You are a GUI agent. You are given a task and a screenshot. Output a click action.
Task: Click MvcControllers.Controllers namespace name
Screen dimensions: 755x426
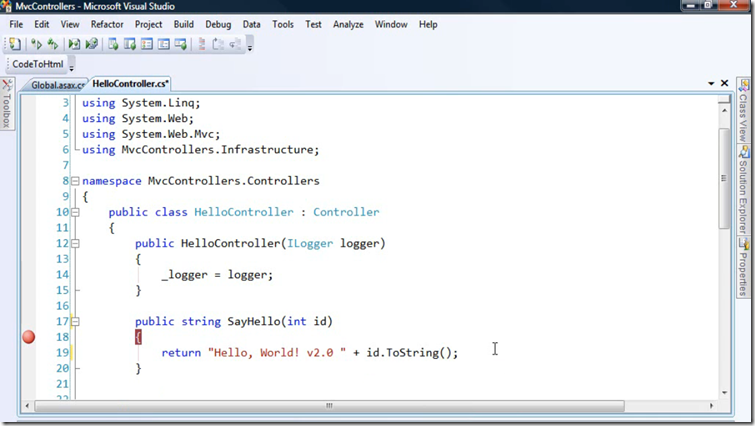coord(234,181)
